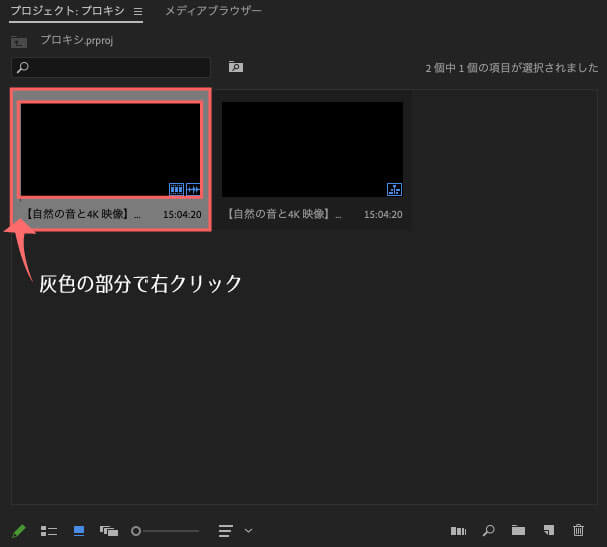607x547 pixels.
Task: Click the selection count status text
Action: point(512,68)
